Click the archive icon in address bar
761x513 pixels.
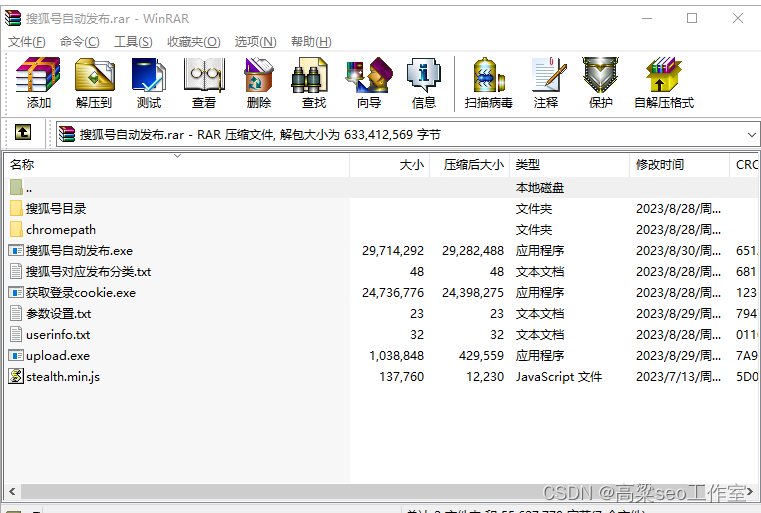tap(67, 134)
